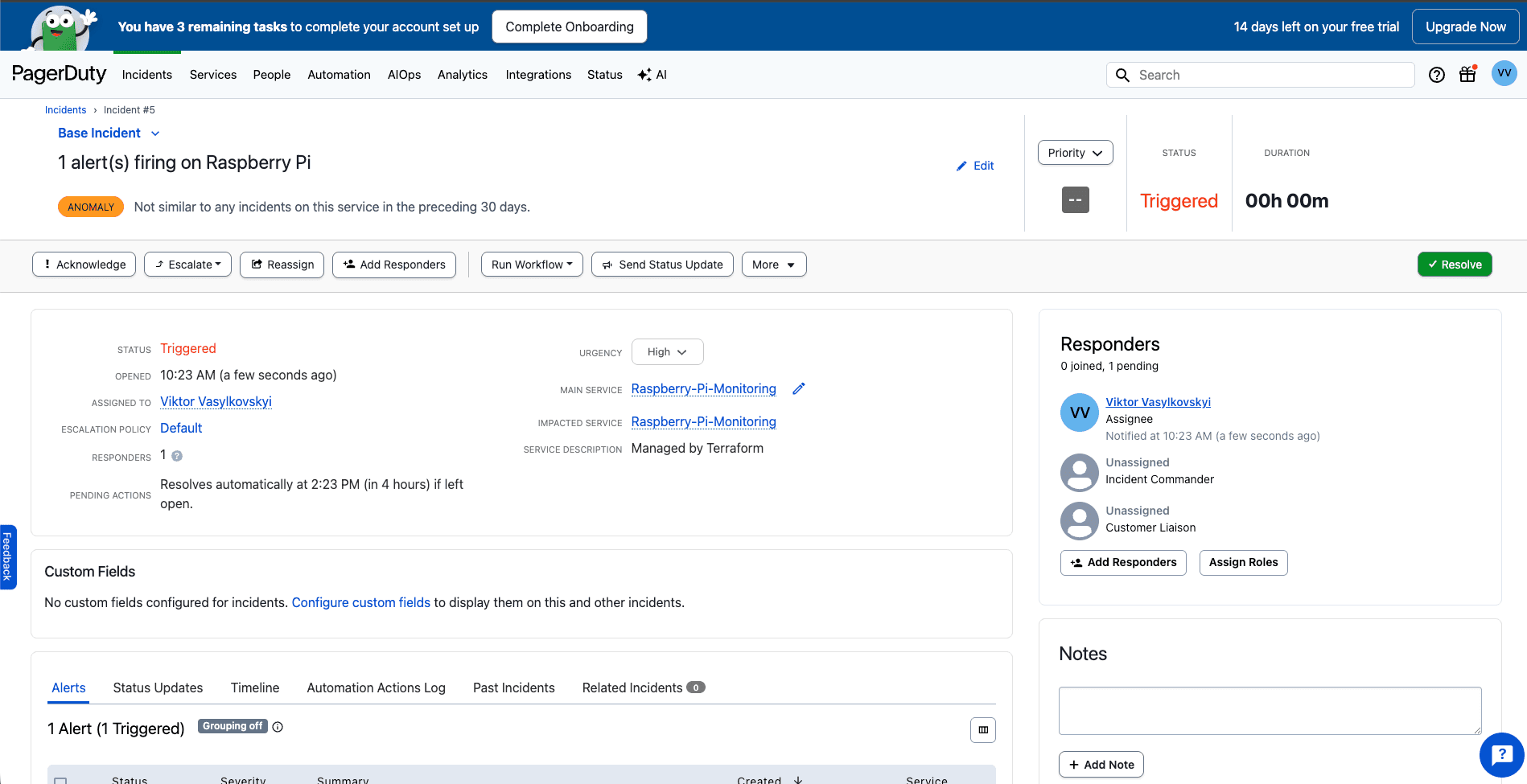This screenshot has height=784, width=1527.
Task: Click Add Responders in the action toolbar
Action: (x=394, y=265)
